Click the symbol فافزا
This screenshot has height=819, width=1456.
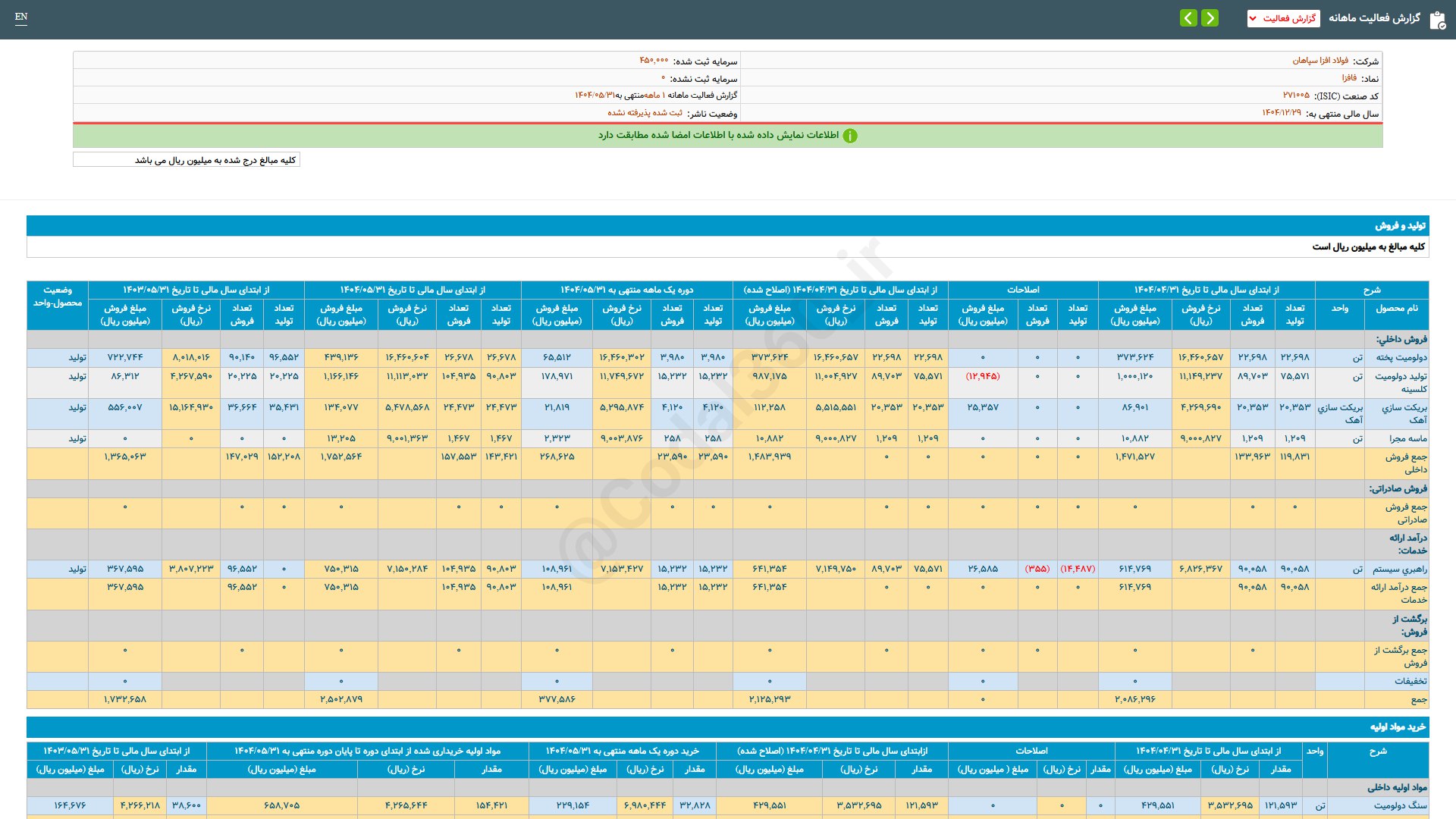click(1349, 78)
